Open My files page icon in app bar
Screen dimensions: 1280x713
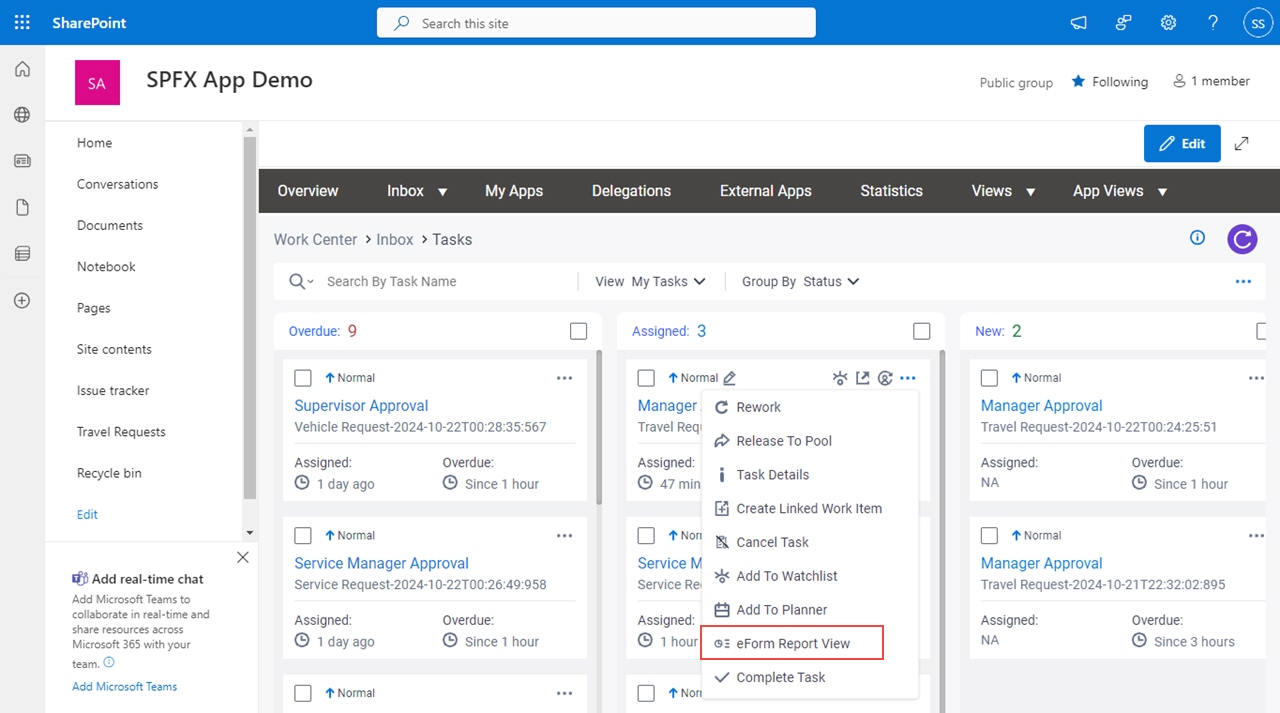(x=22, y=207)
